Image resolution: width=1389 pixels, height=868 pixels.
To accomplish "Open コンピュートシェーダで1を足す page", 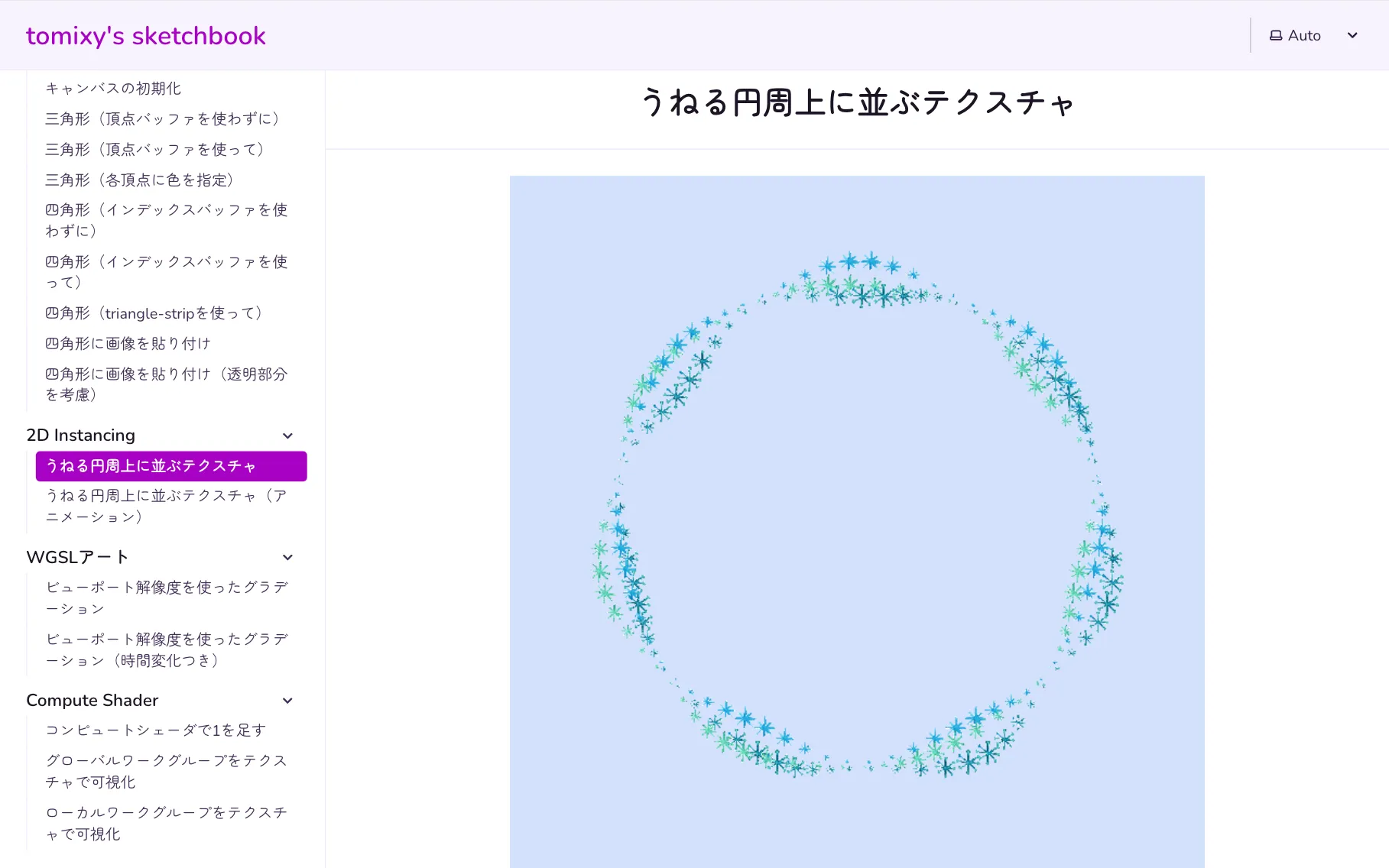I will tap(155, 730).
